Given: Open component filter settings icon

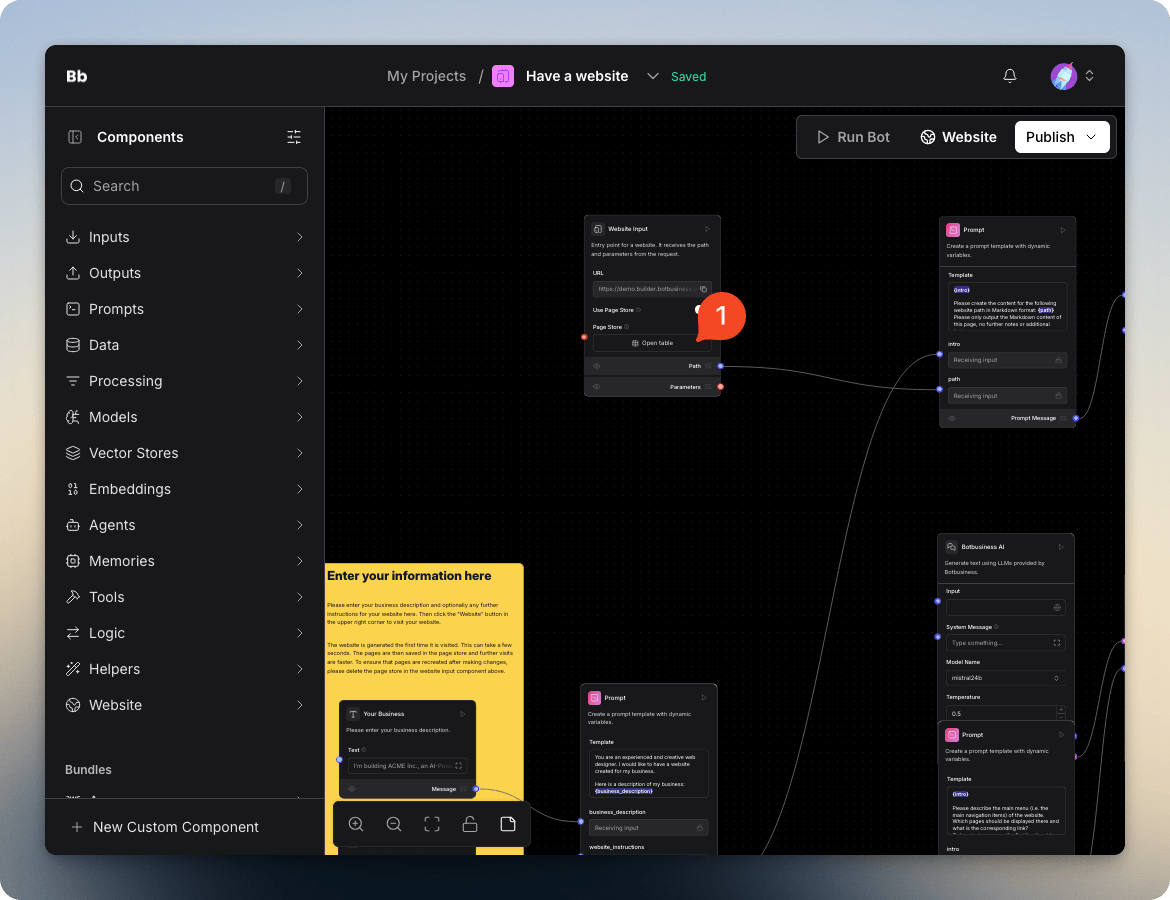Looking at the screenshot, I should pyautogui.click(x=294, y=137).
